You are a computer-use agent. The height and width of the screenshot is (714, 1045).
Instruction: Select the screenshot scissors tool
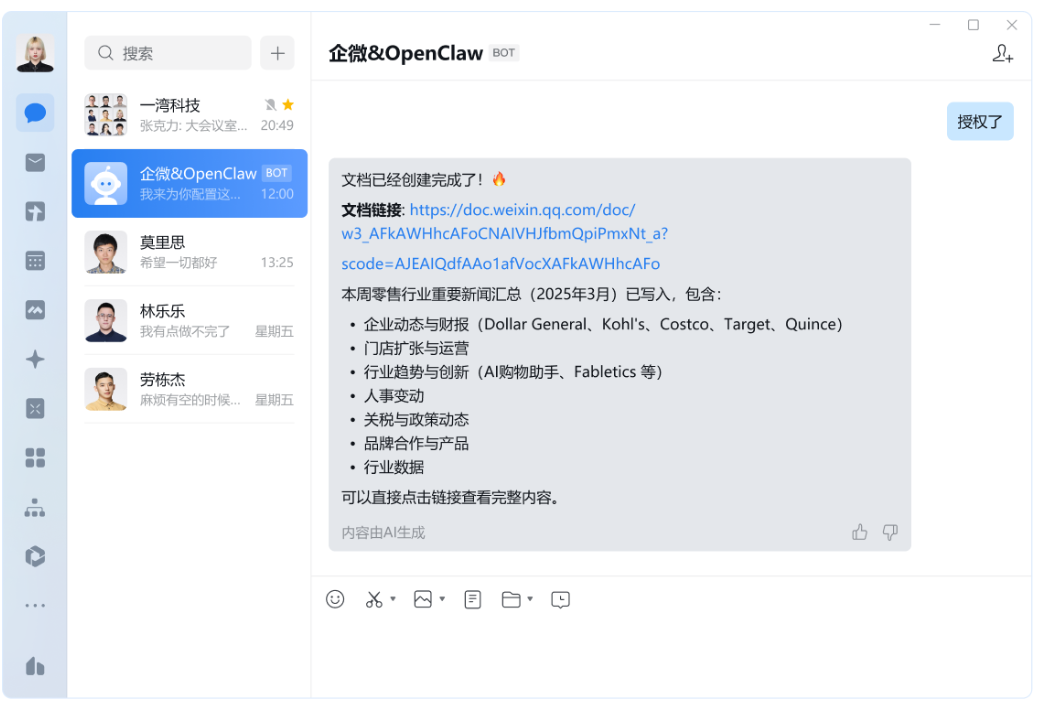[x=373, y=599]
